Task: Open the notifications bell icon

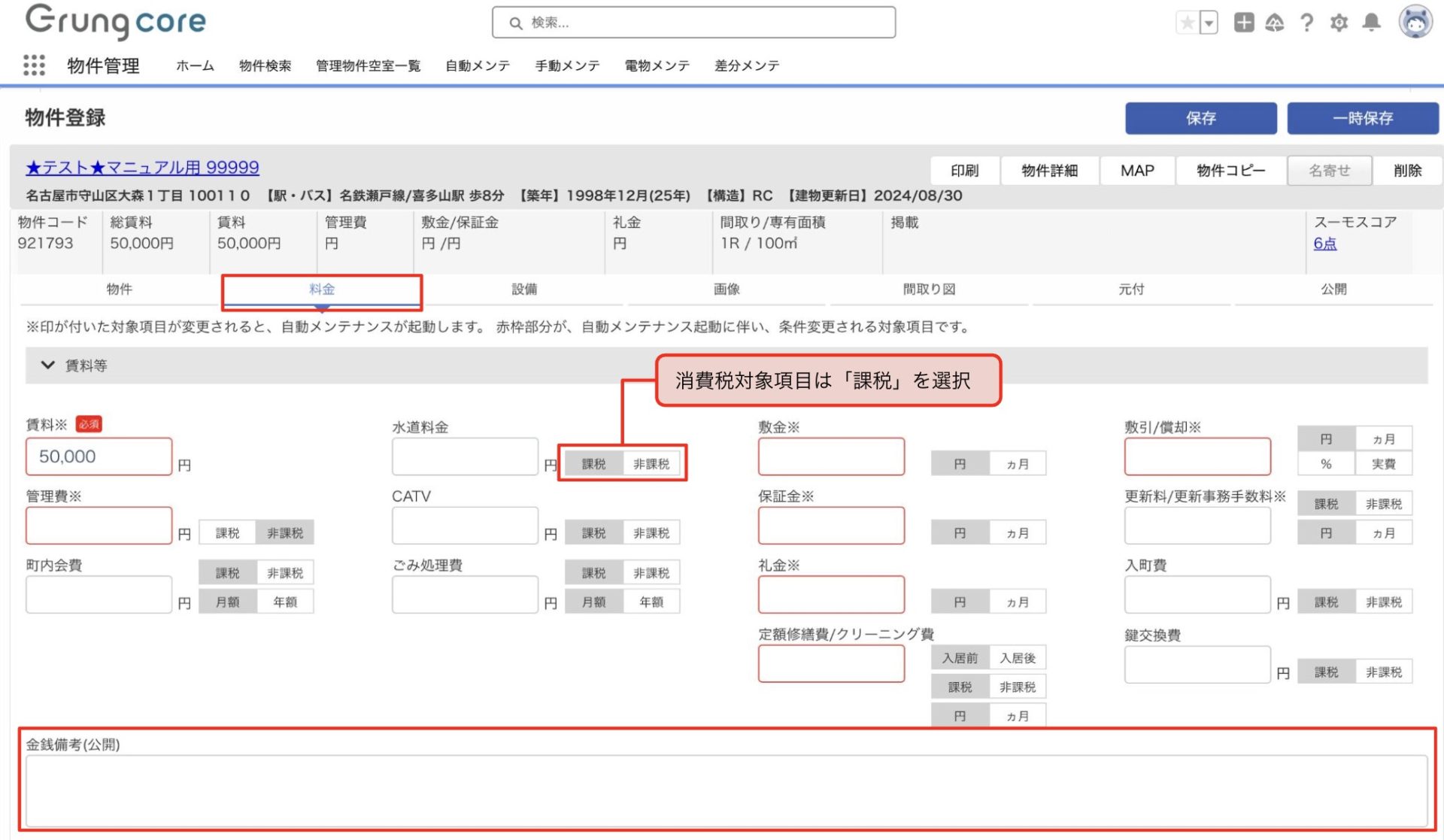Action: click(1372, 23)
